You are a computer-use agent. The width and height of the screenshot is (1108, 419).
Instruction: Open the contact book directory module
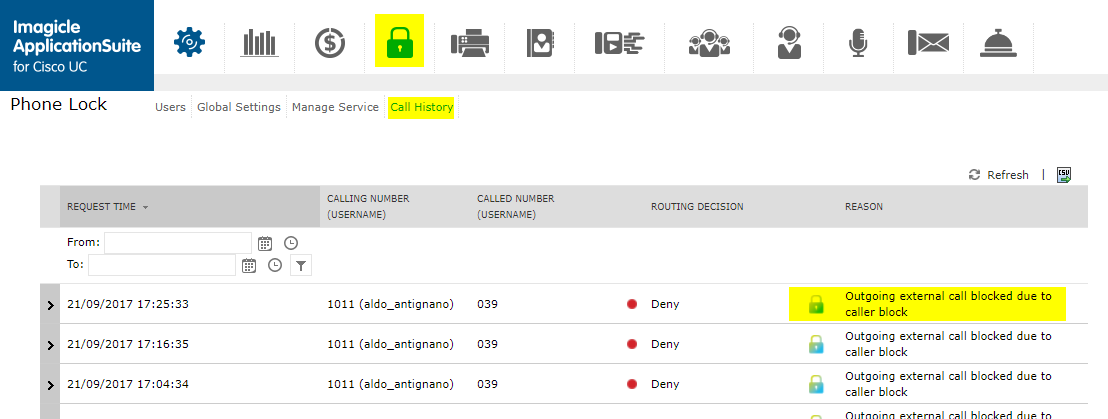pyautogui.click(x=541, y=43)
